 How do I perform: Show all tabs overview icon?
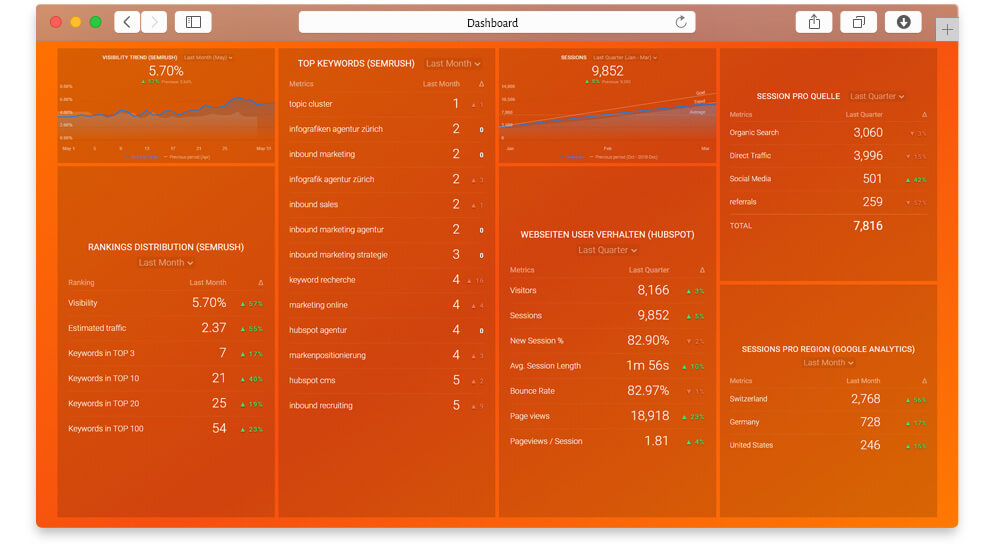[x=858, y=22]
